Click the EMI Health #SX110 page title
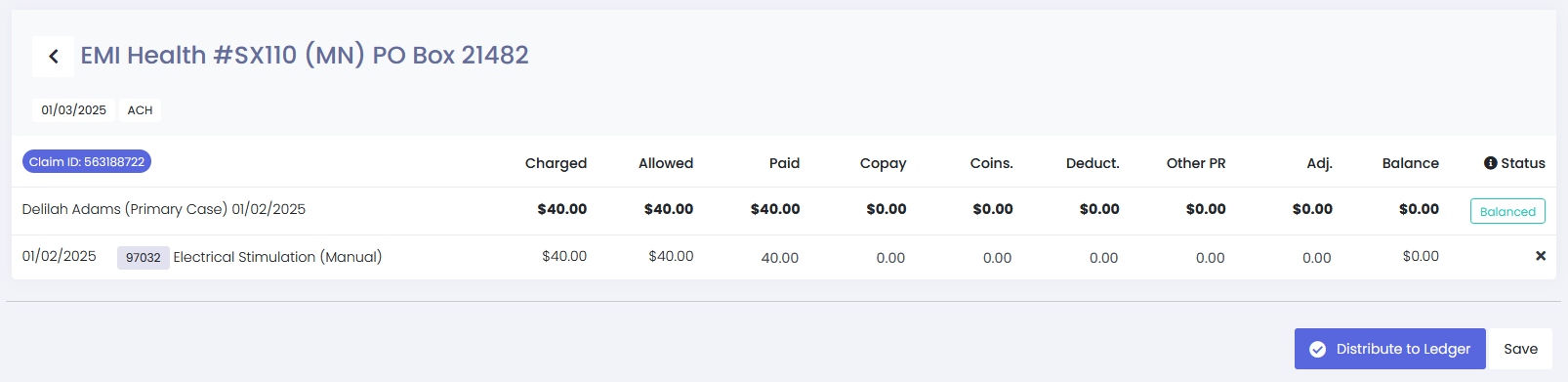The height and width of the screenshot is (382, 1568). point(305,56)
